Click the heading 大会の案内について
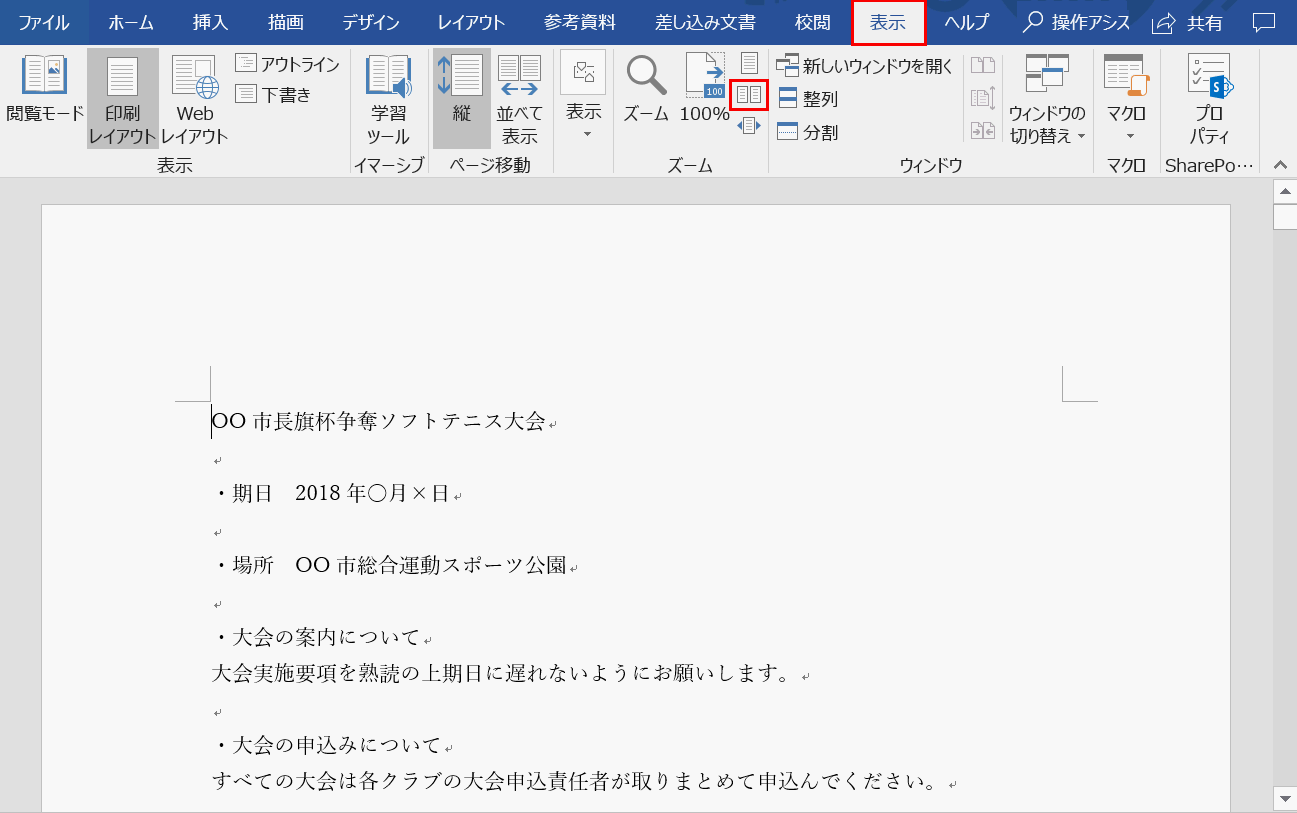The width and height of the screenshot is (1297, 813). 317,637
